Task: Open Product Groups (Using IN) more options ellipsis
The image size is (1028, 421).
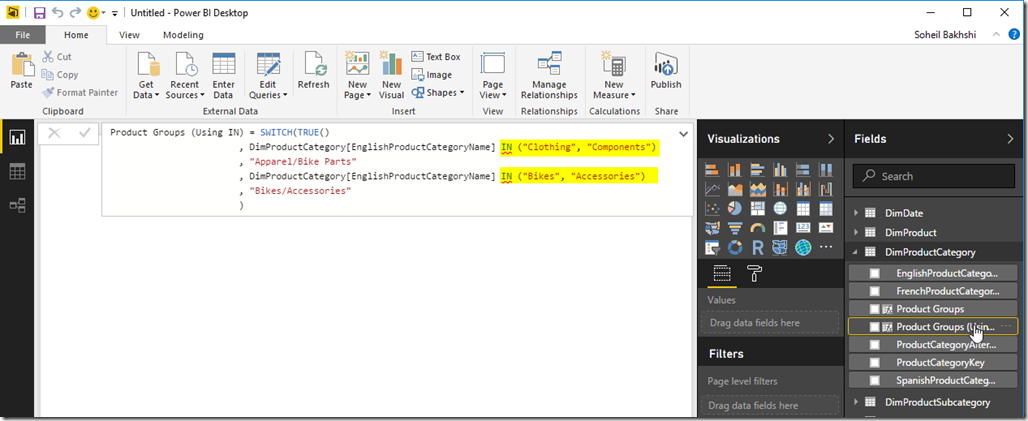Action: point(1007,326)
